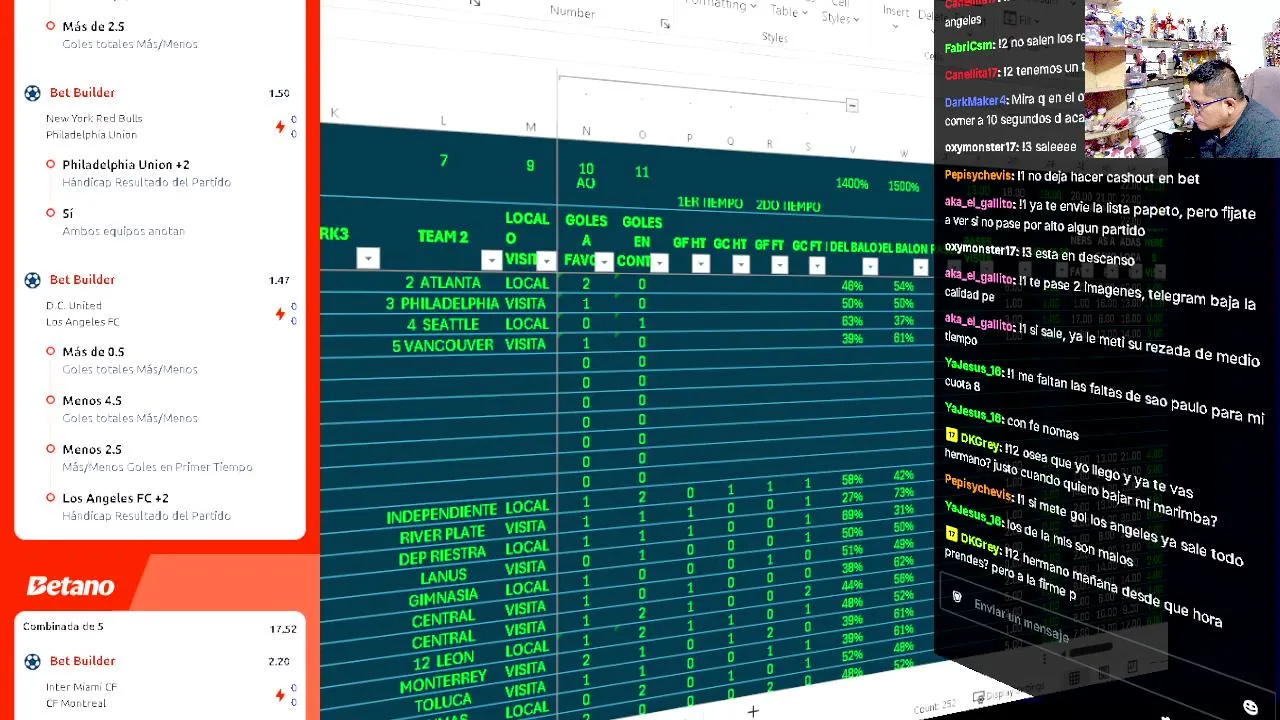Viewport: 1280px width, 720px height.
Task: Open the GOLES A FAVOR filter dropdown
Action: (x=604, y=262)
